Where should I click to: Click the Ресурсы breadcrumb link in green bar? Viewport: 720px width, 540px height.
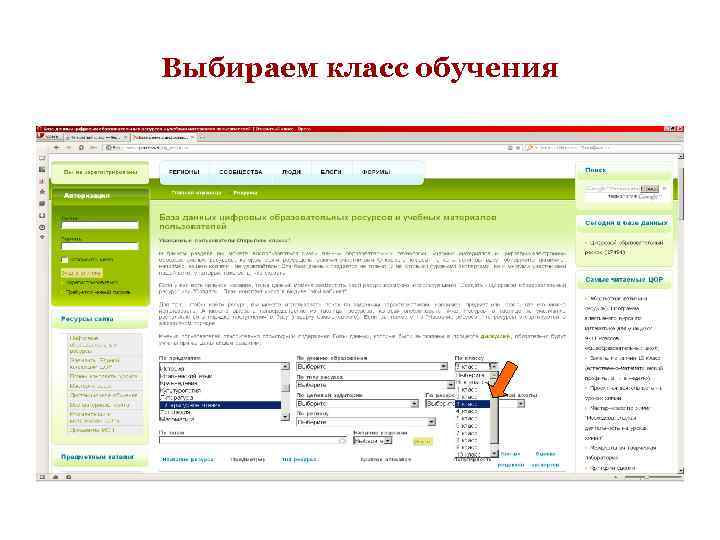(x=245, y=193)
